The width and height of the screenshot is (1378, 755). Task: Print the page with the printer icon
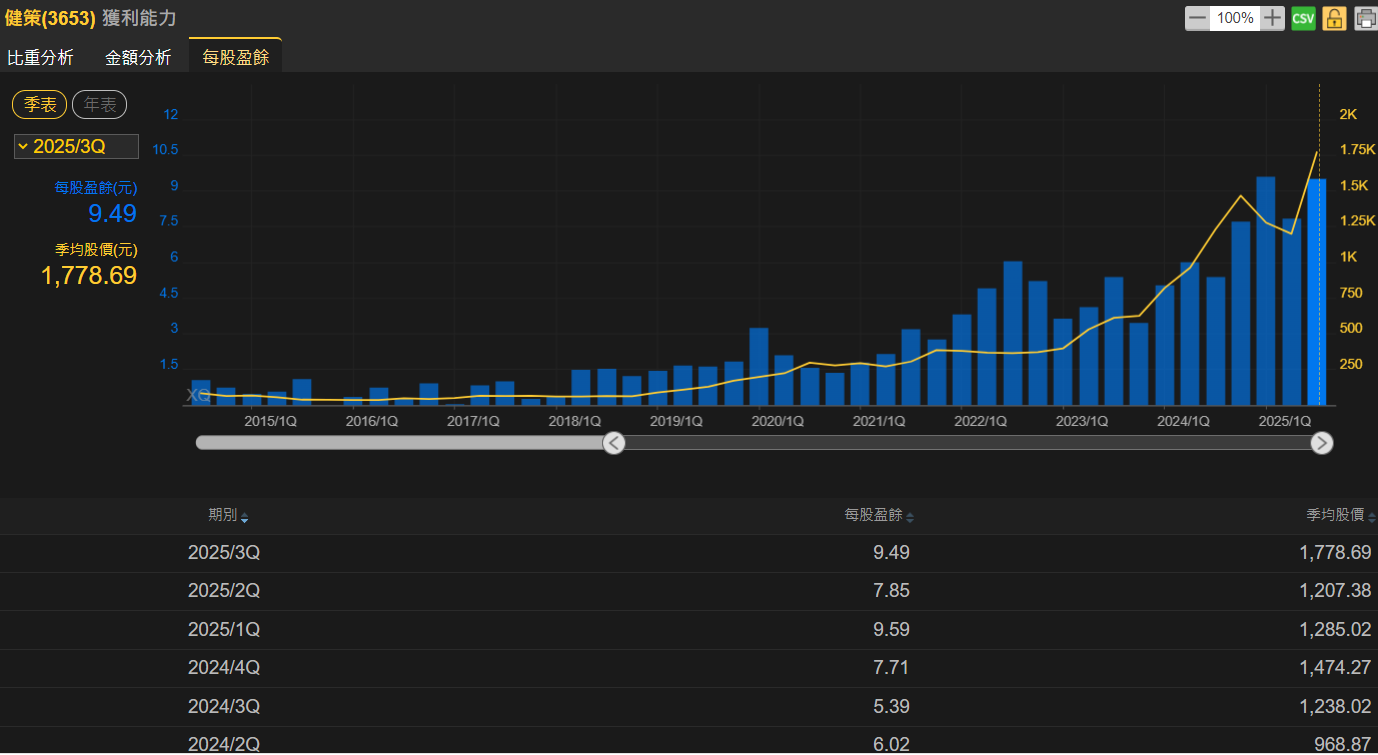1365,18
